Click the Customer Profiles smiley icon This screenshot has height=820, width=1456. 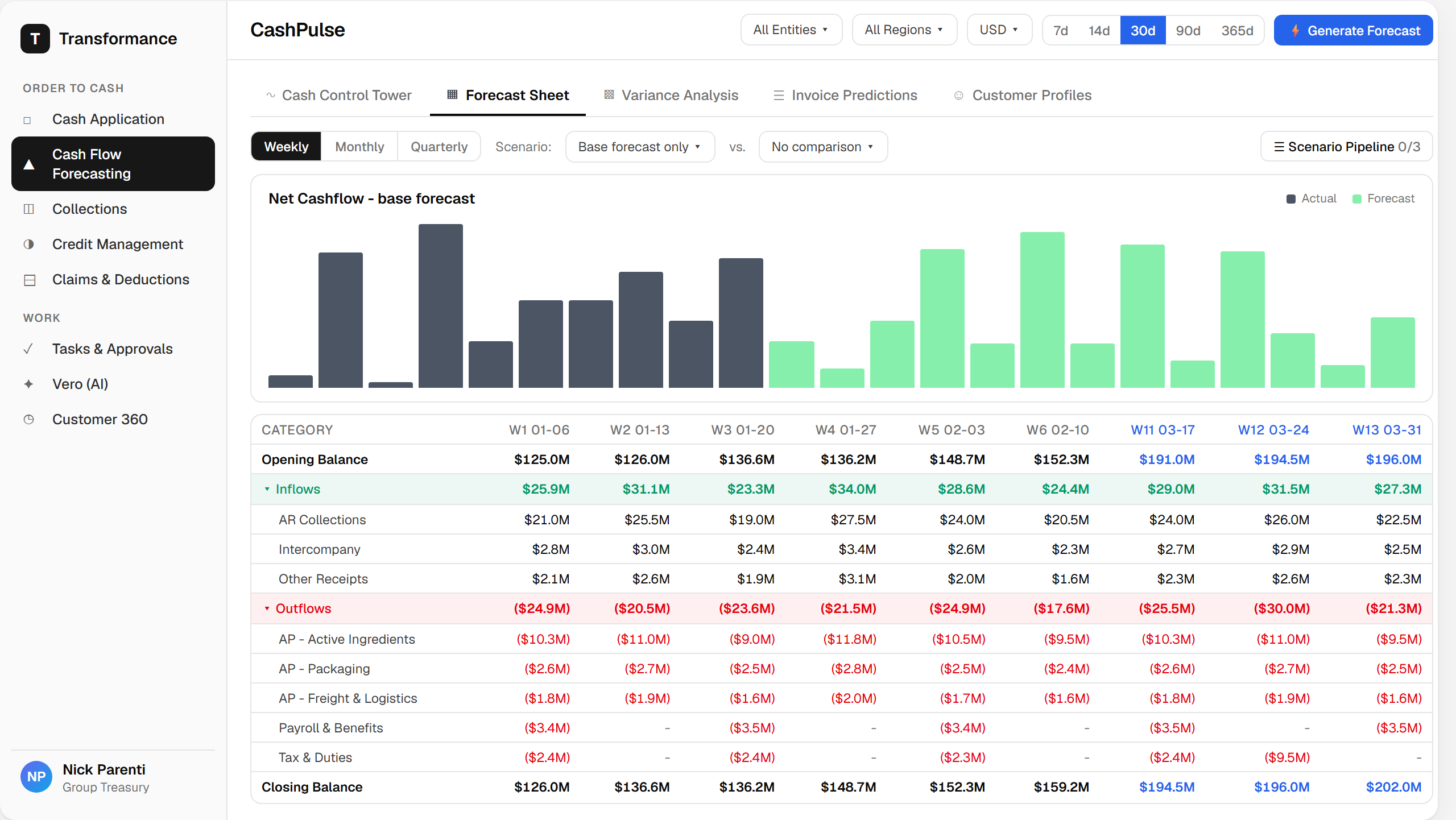(959, 96)
